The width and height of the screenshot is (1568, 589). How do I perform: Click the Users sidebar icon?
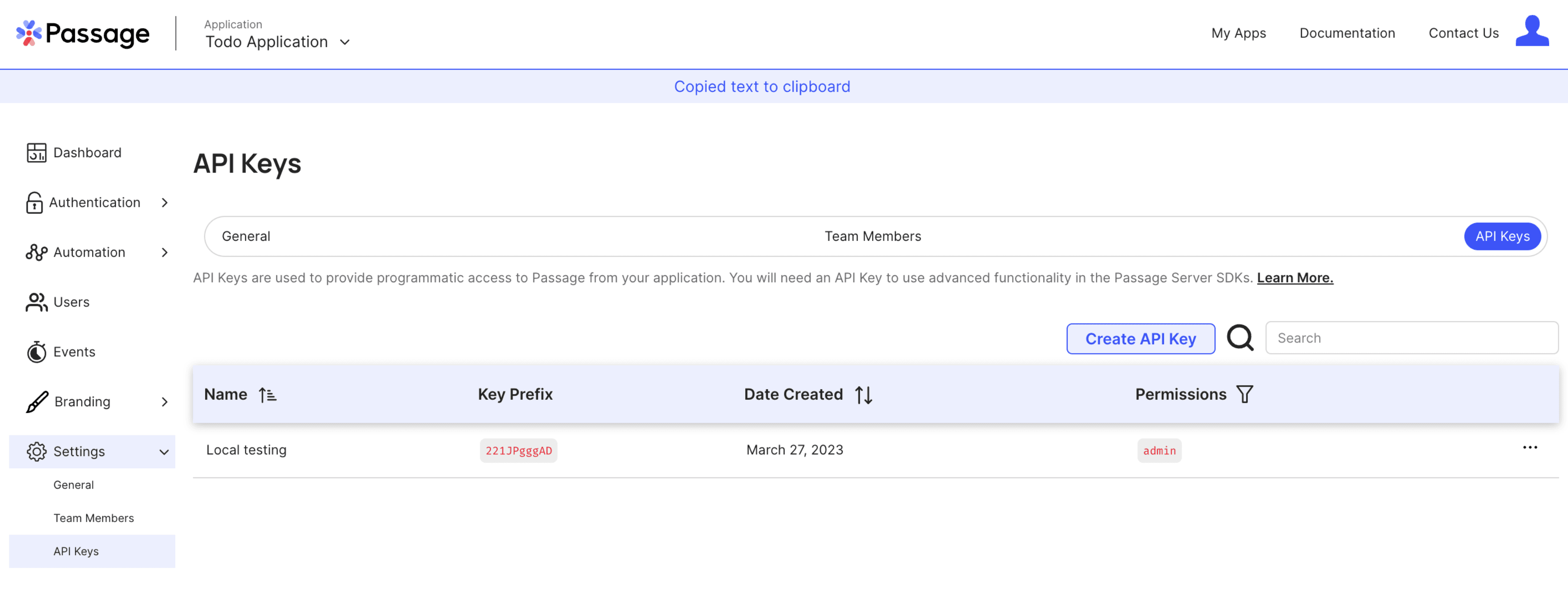click(37, 301)
